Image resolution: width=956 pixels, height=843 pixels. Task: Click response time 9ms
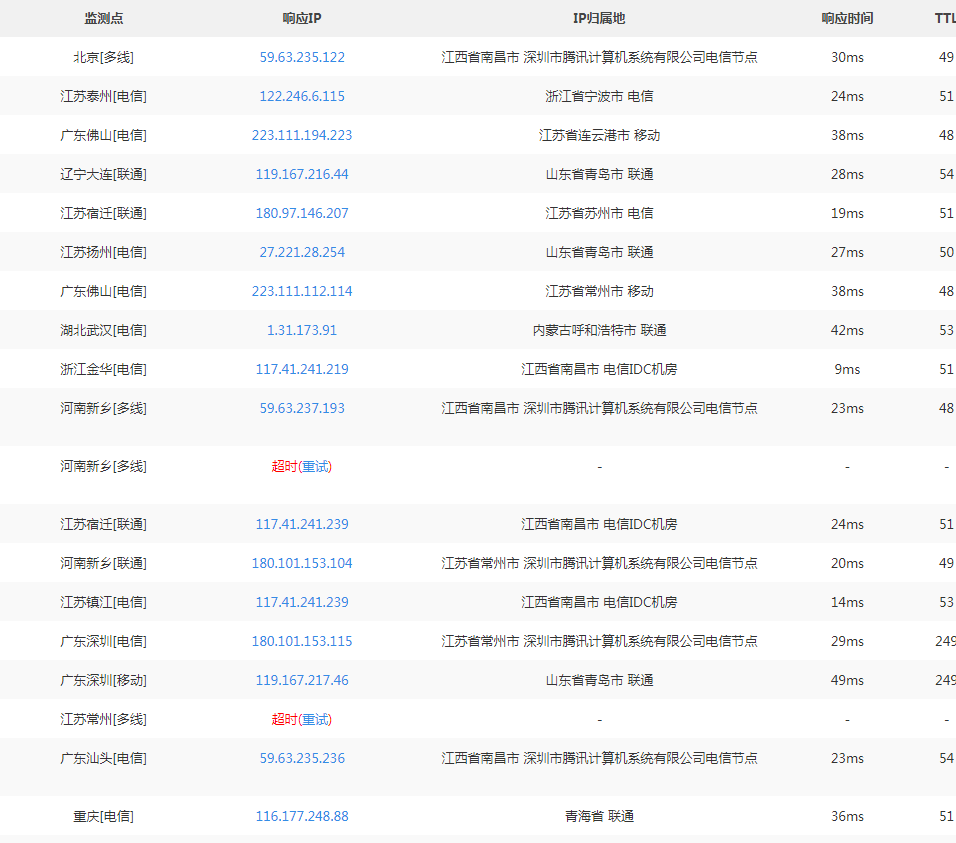click(847, 369)
